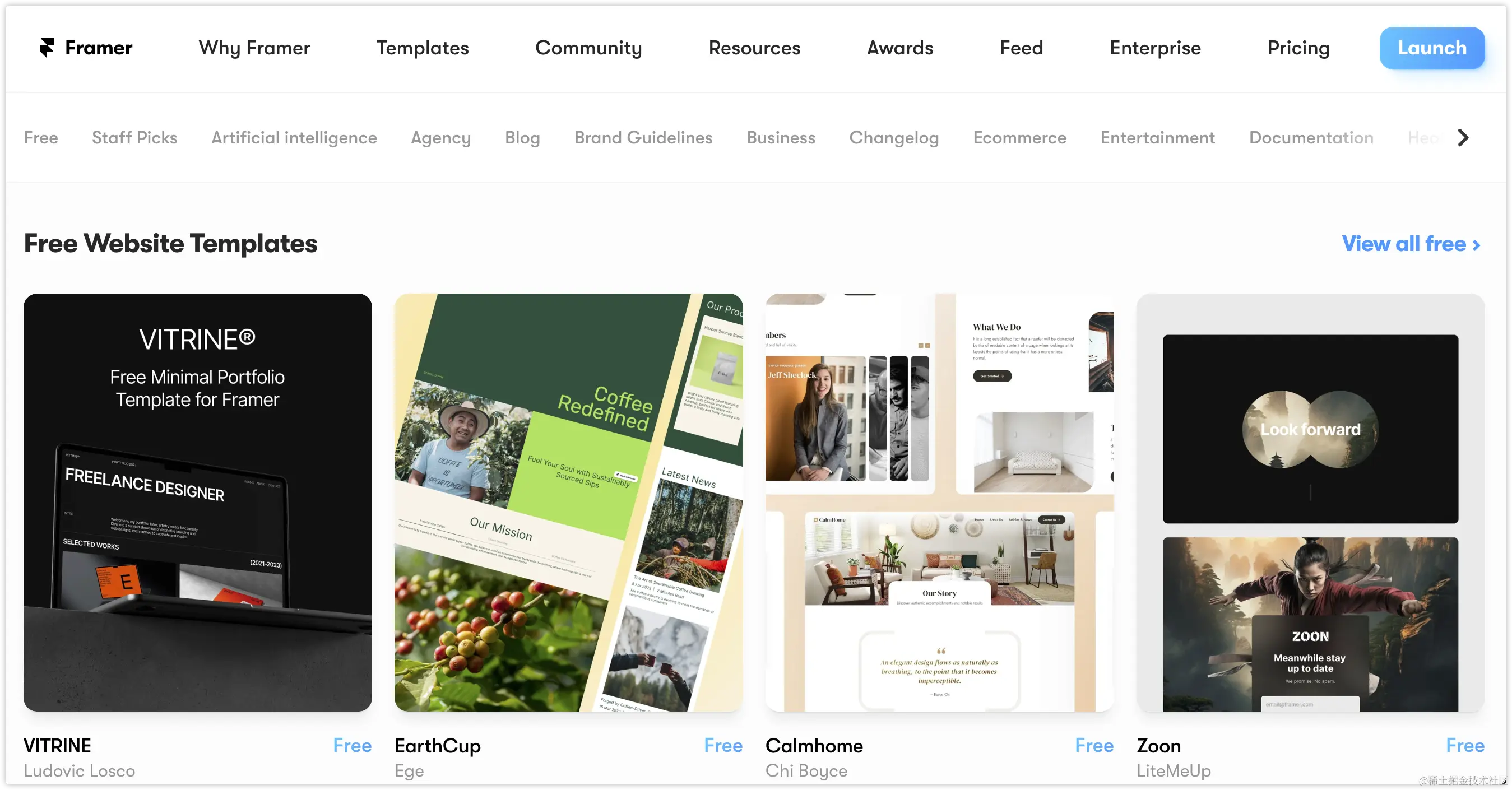This screenshot has width=1512, height=790.
Task: Open the VITRINE template thumbnail
Action: click(198, 503)
